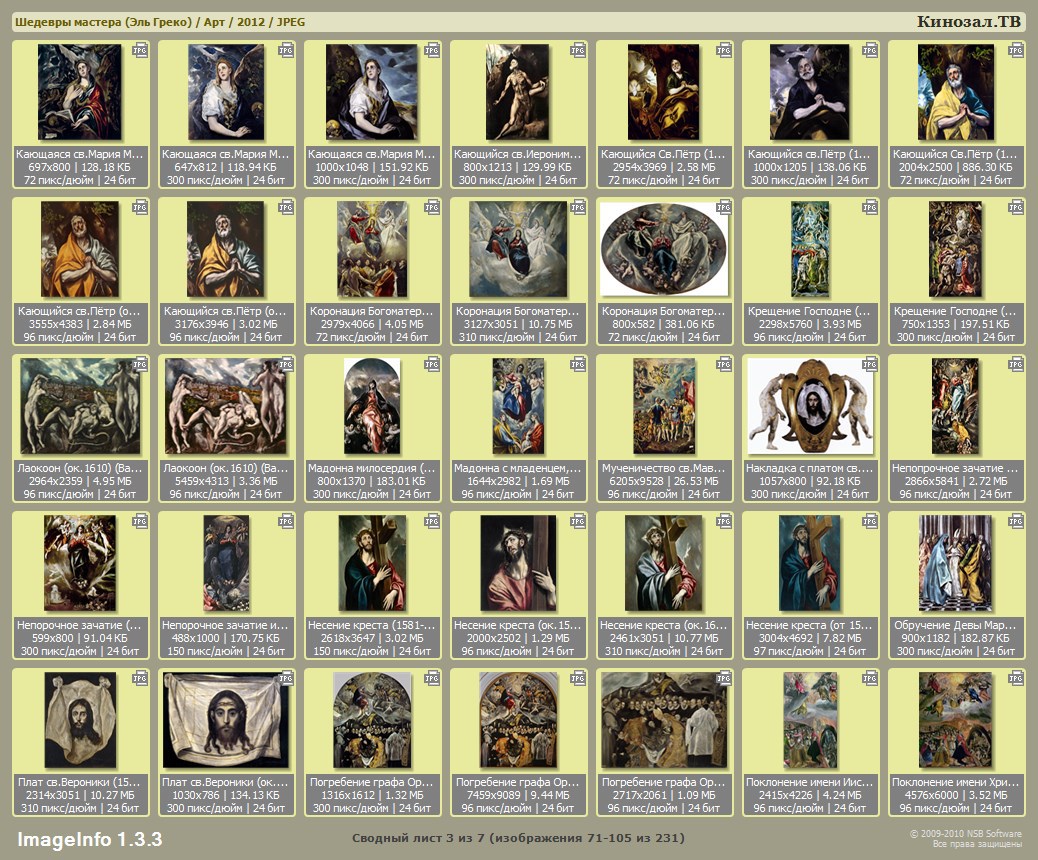Open the Marriage of the Virgin thumbnail sized 900x1182
Screen dimensions: 1038x860
pyautogui.click(x=956, y=563)
